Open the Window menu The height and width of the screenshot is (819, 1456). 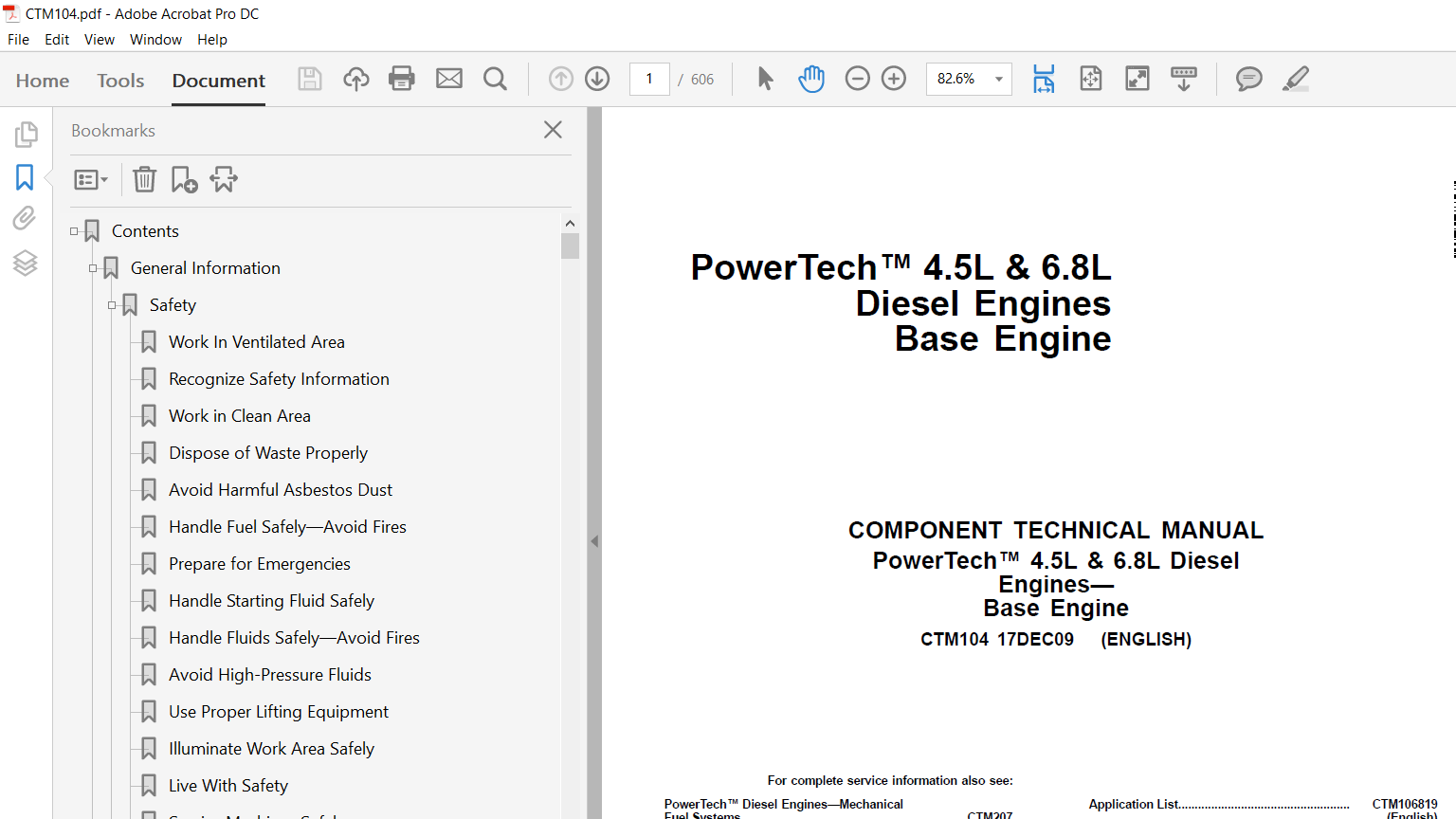pyautogui.click(x=155, y=40)
